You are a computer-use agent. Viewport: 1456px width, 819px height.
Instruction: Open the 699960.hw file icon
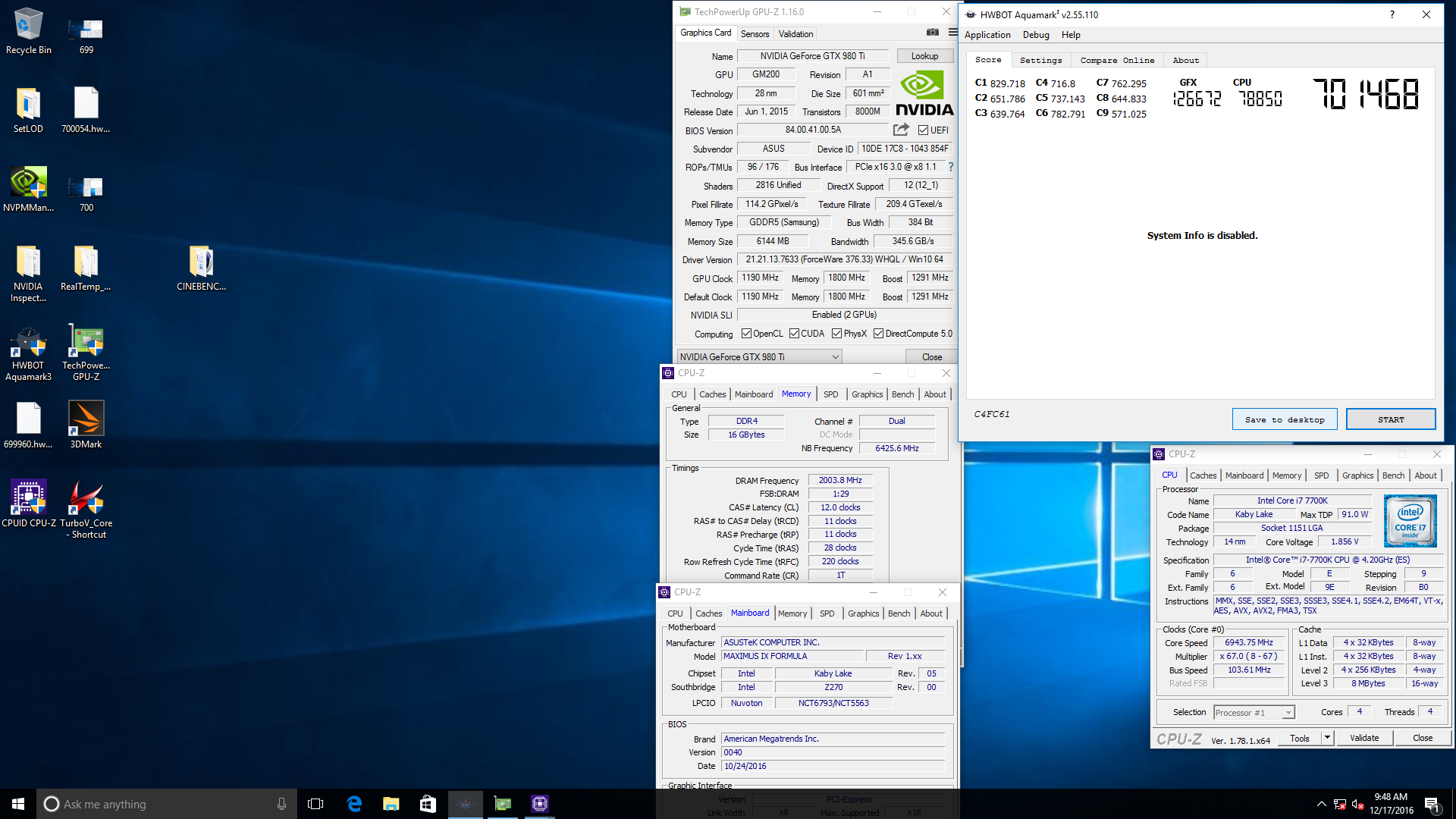tap(28, 425)
